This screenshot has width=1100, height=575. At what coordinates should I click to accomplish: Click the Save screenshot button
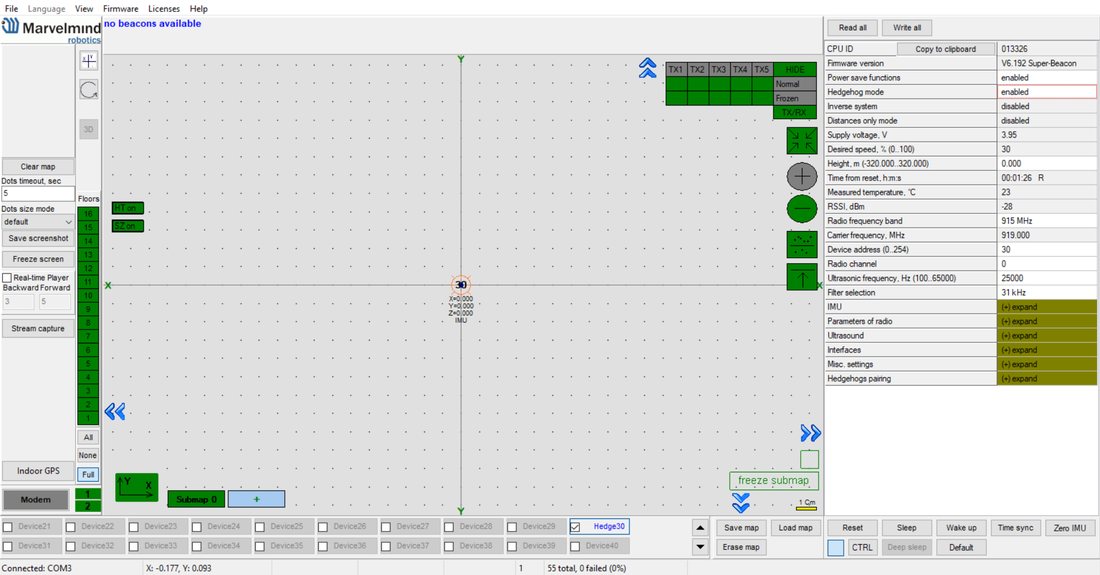tap(38, 238)
